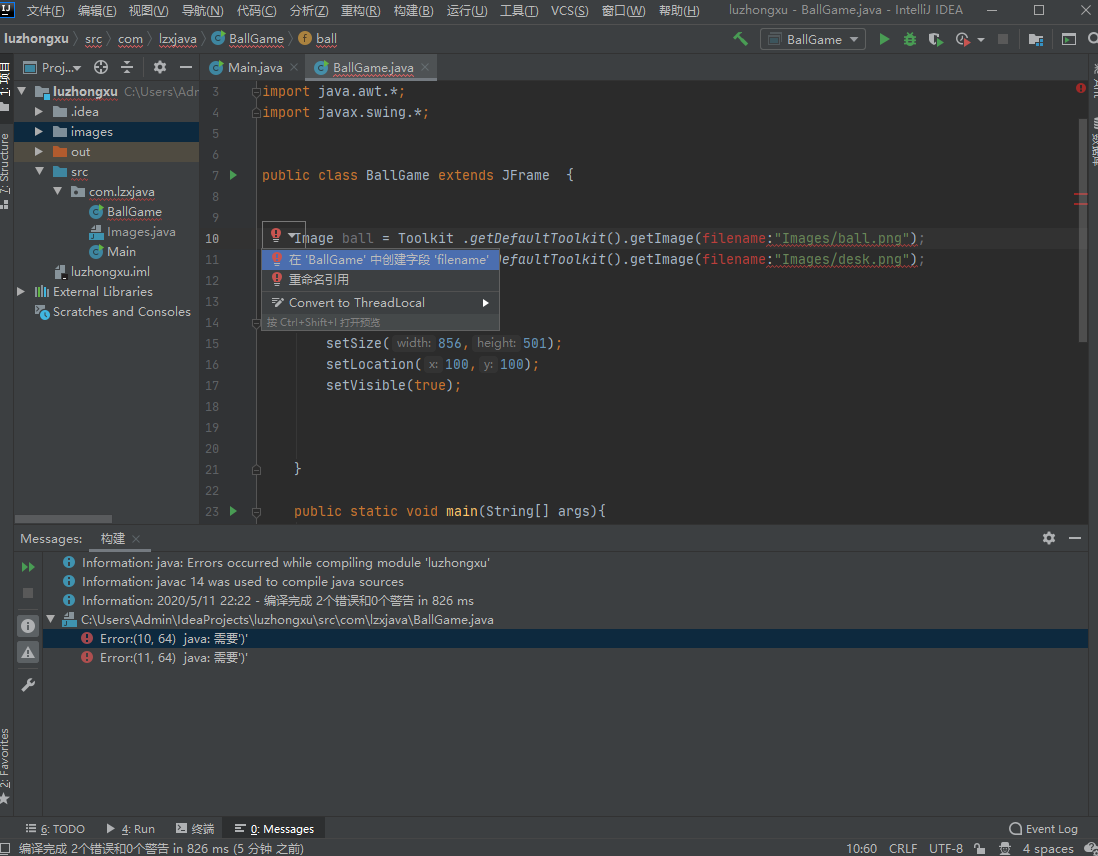Open Structure side tool window
This screenshot has height=856, width=1098.
(x=5, y=170)
